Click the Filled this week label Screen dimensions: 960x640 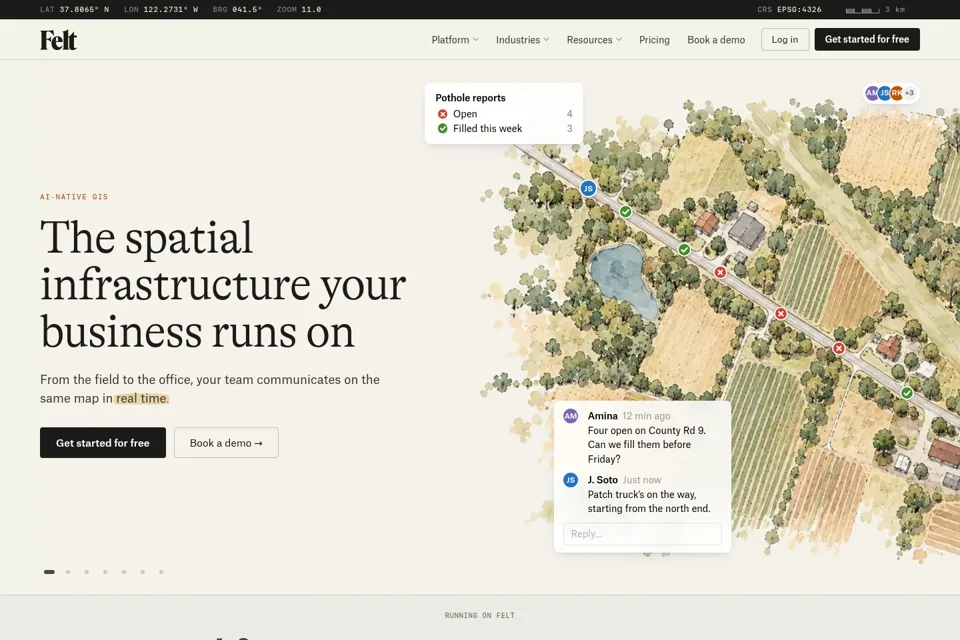(x=487, y=129)
